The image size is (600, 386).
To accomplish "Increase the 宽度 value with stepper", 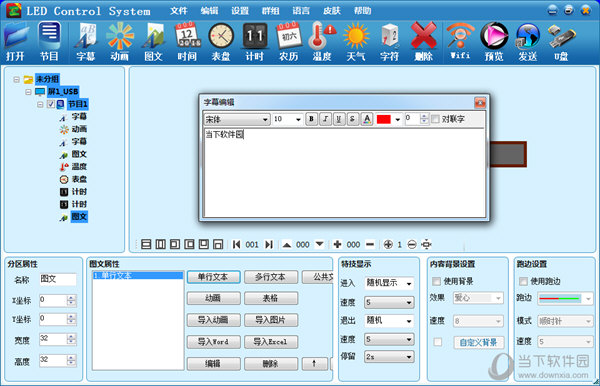I will (72, 337).
